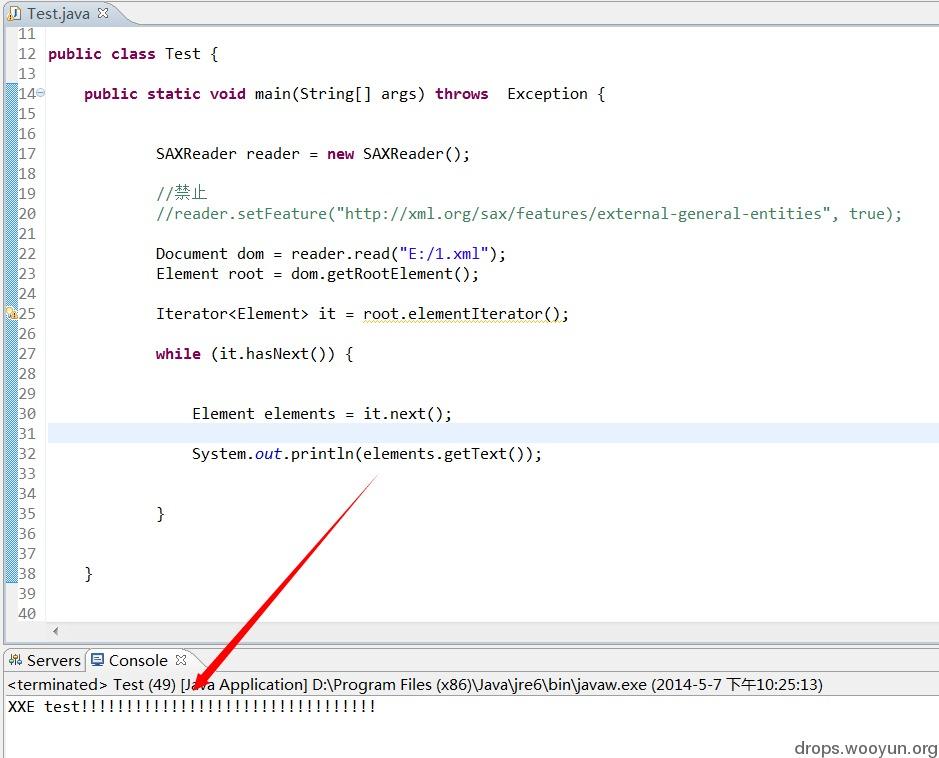Viewport: 939px width, 758px height.
Task: Click the SAXReader constructor call on line 17
Action: 415,153
